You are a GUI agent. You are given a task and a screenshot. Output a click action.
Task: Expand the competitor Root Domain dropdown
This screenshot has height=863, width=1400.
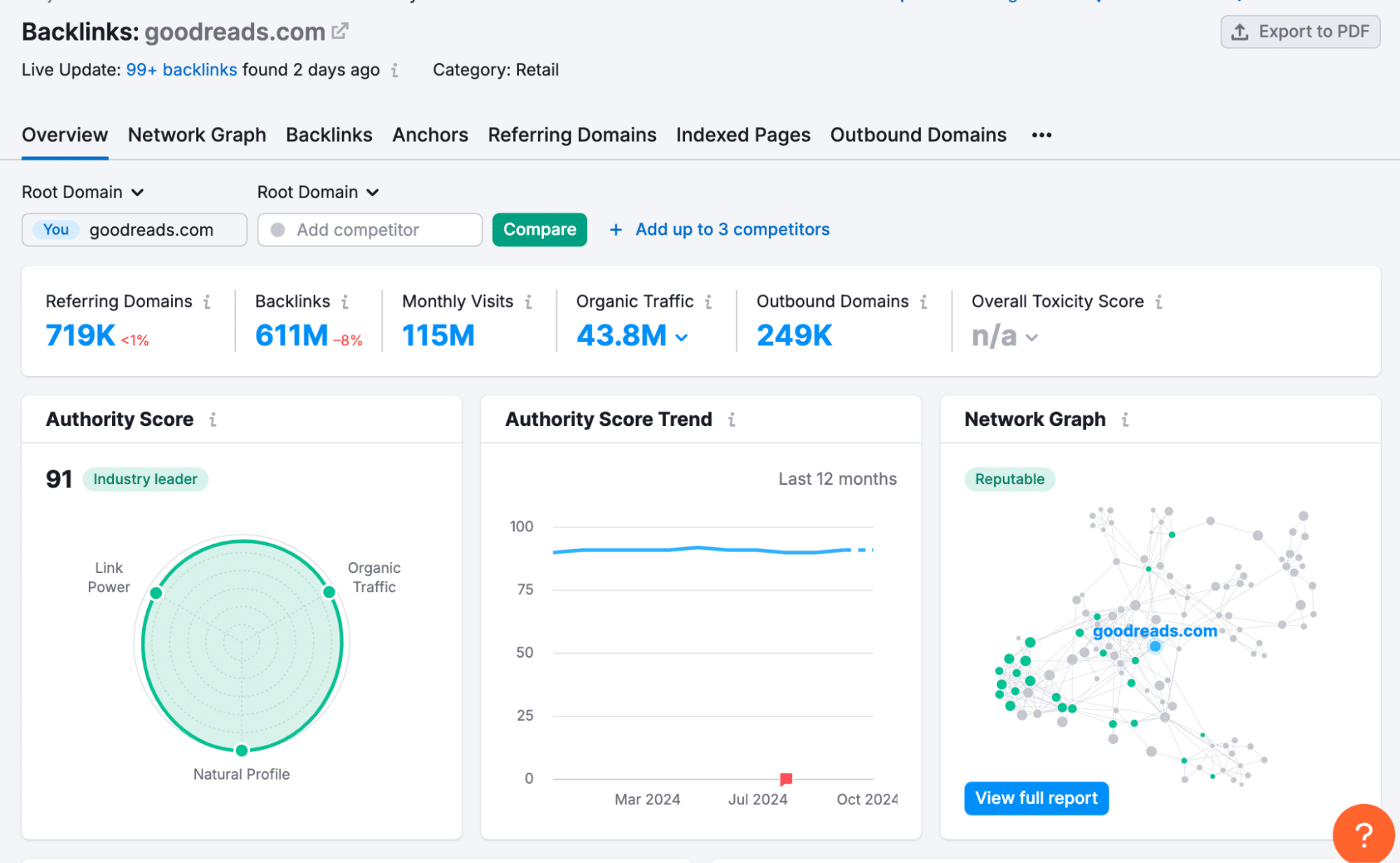318,192
